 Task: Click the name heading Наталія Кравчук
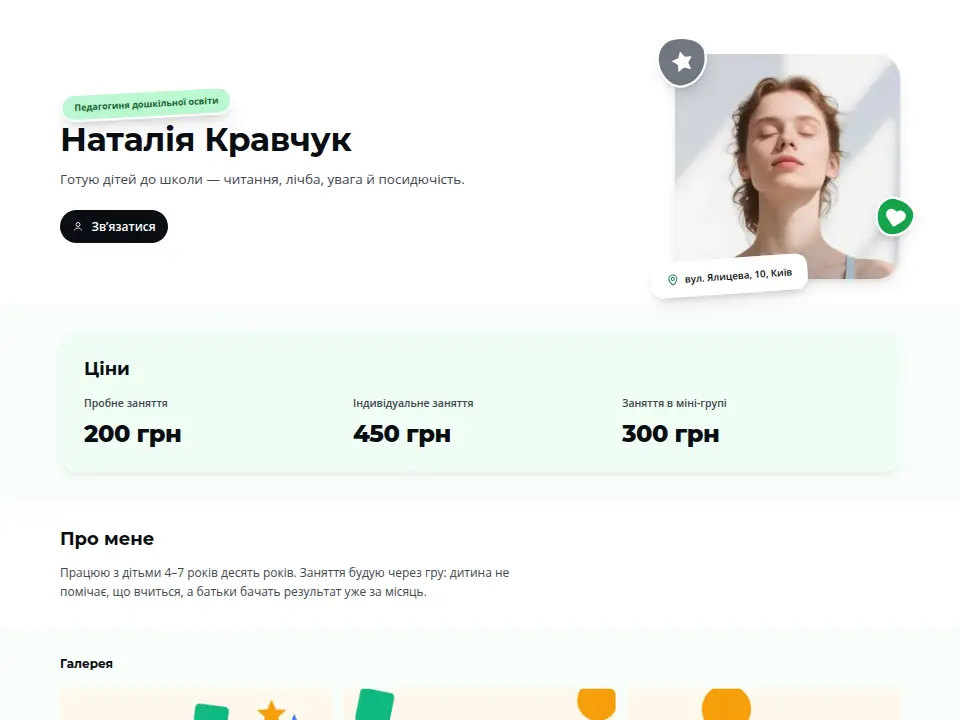[206, 140]
